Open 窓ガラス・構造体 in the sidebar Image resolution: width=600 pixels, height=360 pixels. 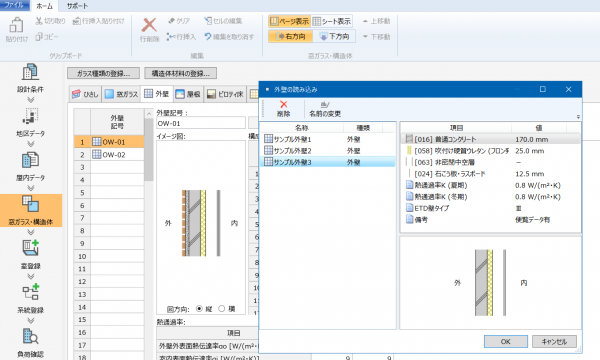31,210
